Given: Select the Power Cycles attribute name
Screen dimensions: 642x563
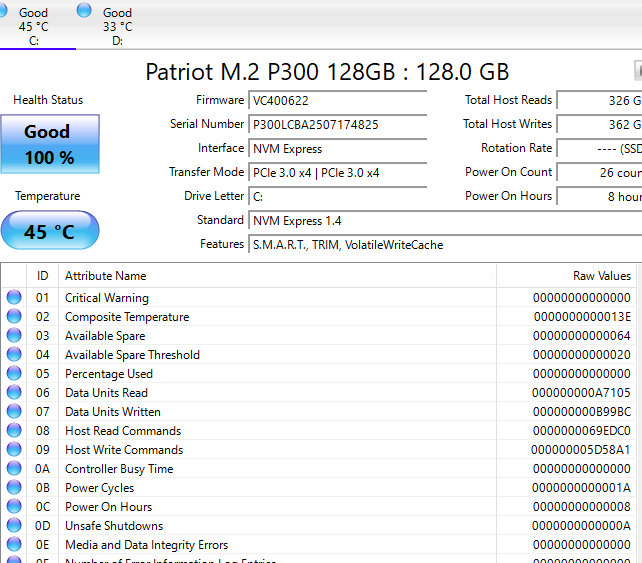Looking at the screenshot, I should tap(99, 488).
